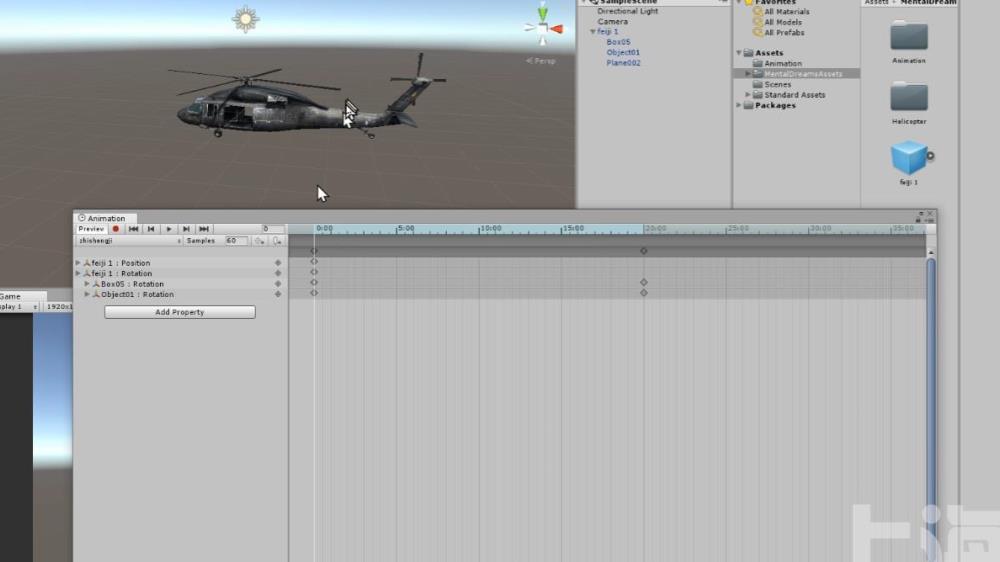Play the zhishengji animation clip
1000x562 pixels.
[168, 229]
